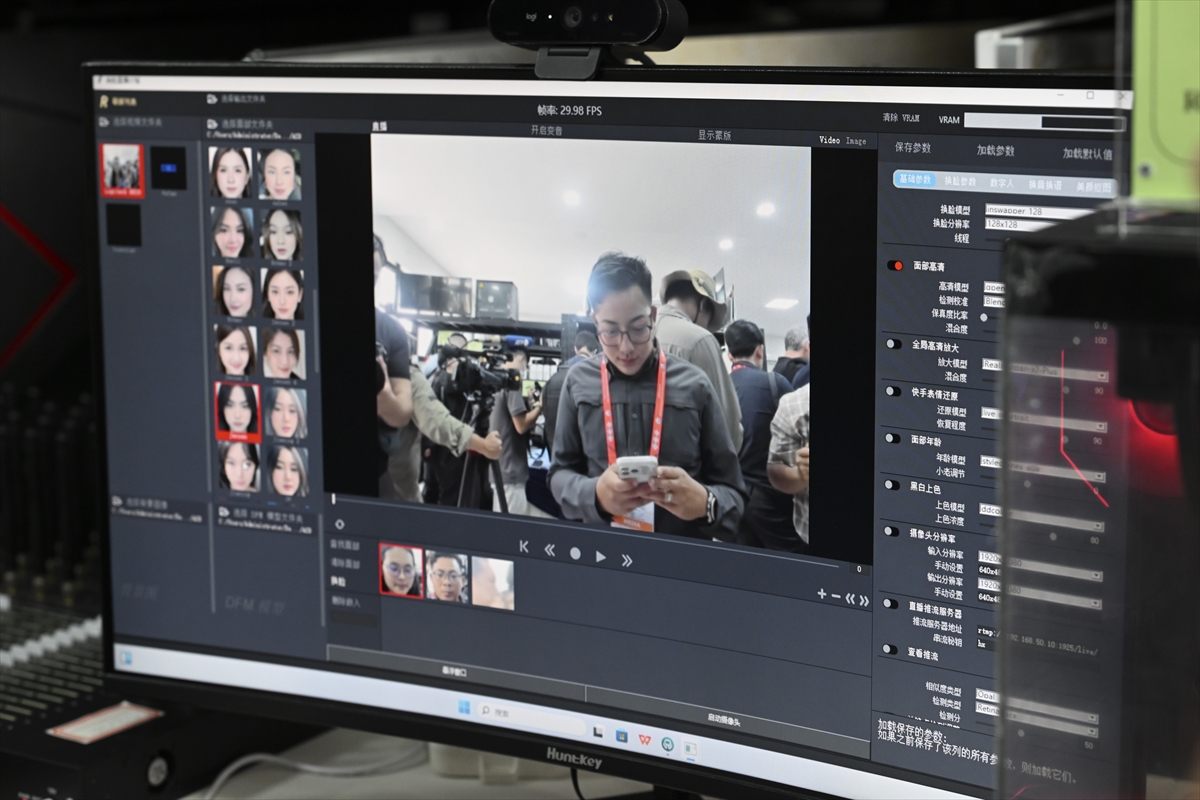Jump to the start of the video

pos(523,547)
